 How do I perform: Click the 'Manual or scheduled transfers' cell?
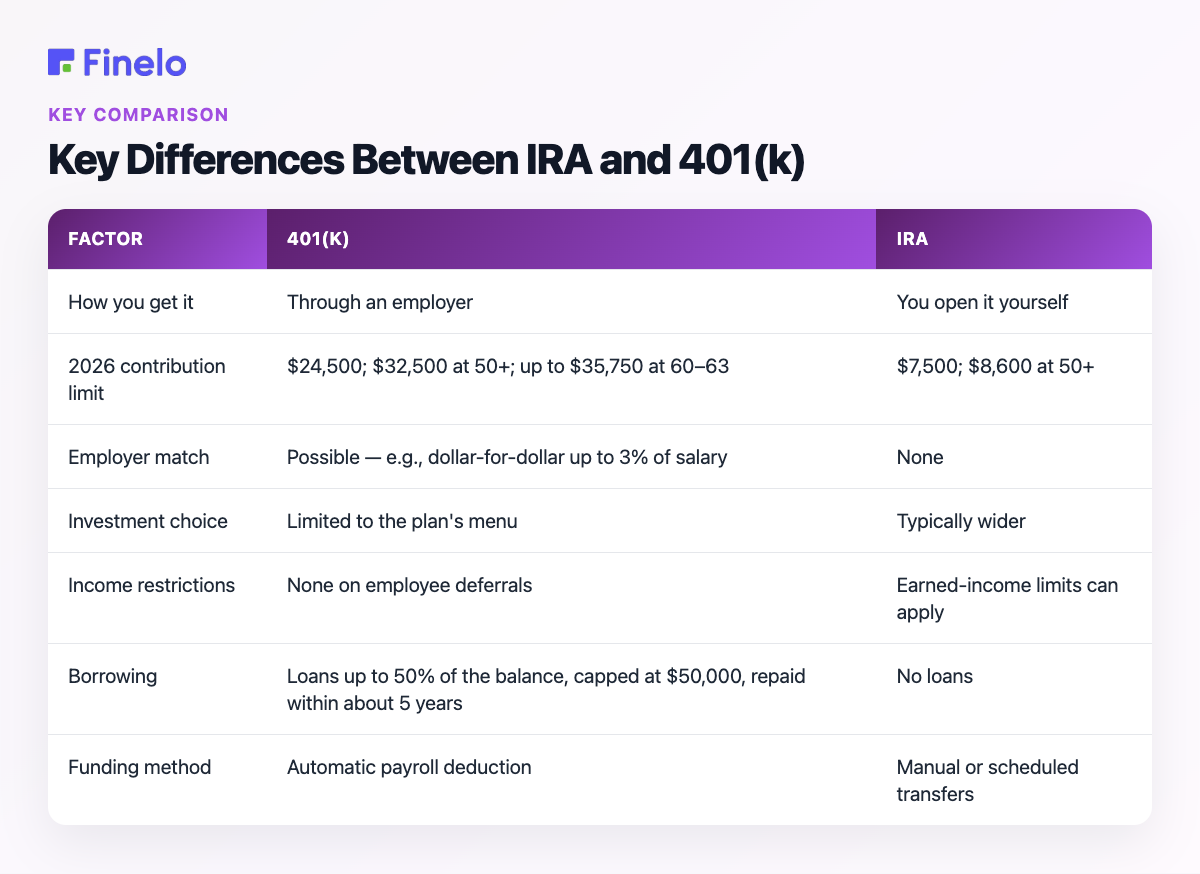click(1014, 780)
